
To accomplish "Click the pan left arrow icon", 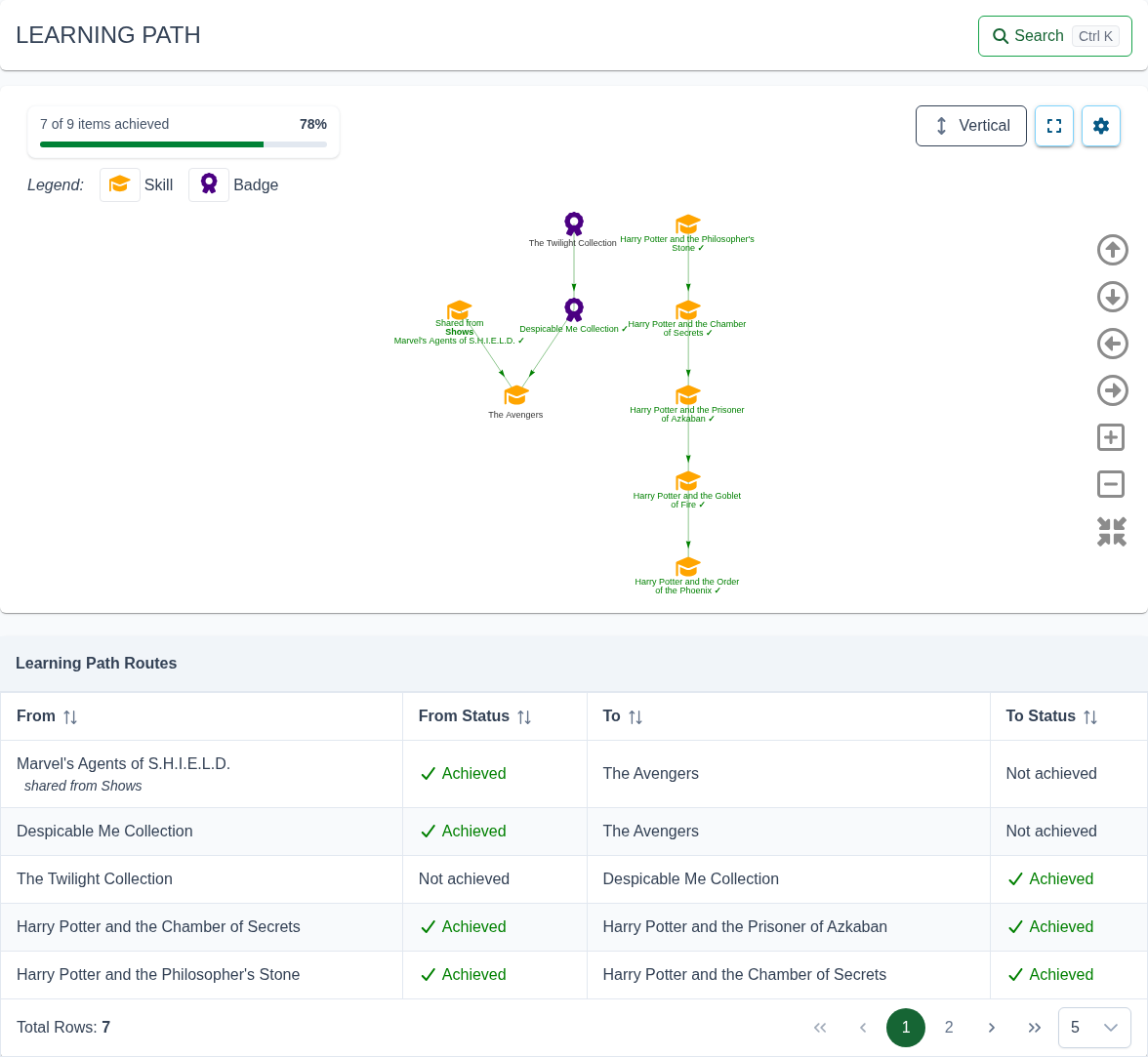I will pos(1112,344).
